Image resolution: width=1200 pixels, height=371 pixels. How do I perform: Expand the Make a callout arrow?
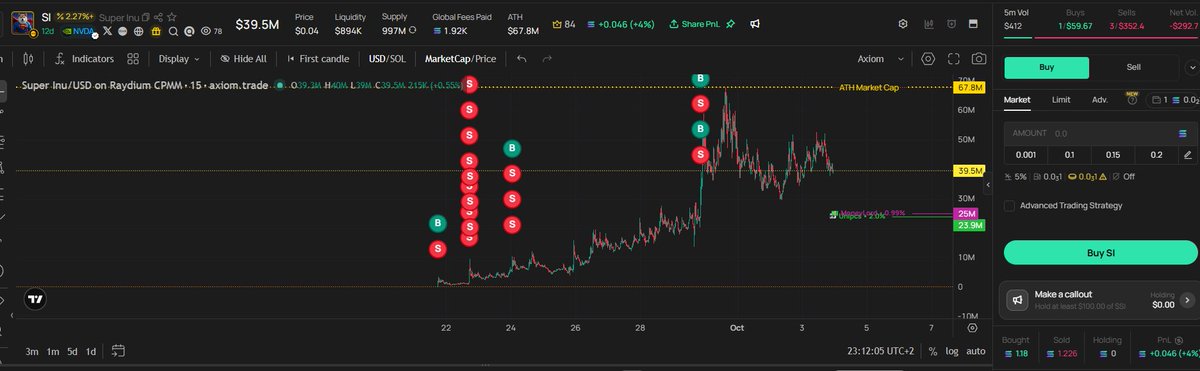pyautogui.click(x=1187, y=299)
